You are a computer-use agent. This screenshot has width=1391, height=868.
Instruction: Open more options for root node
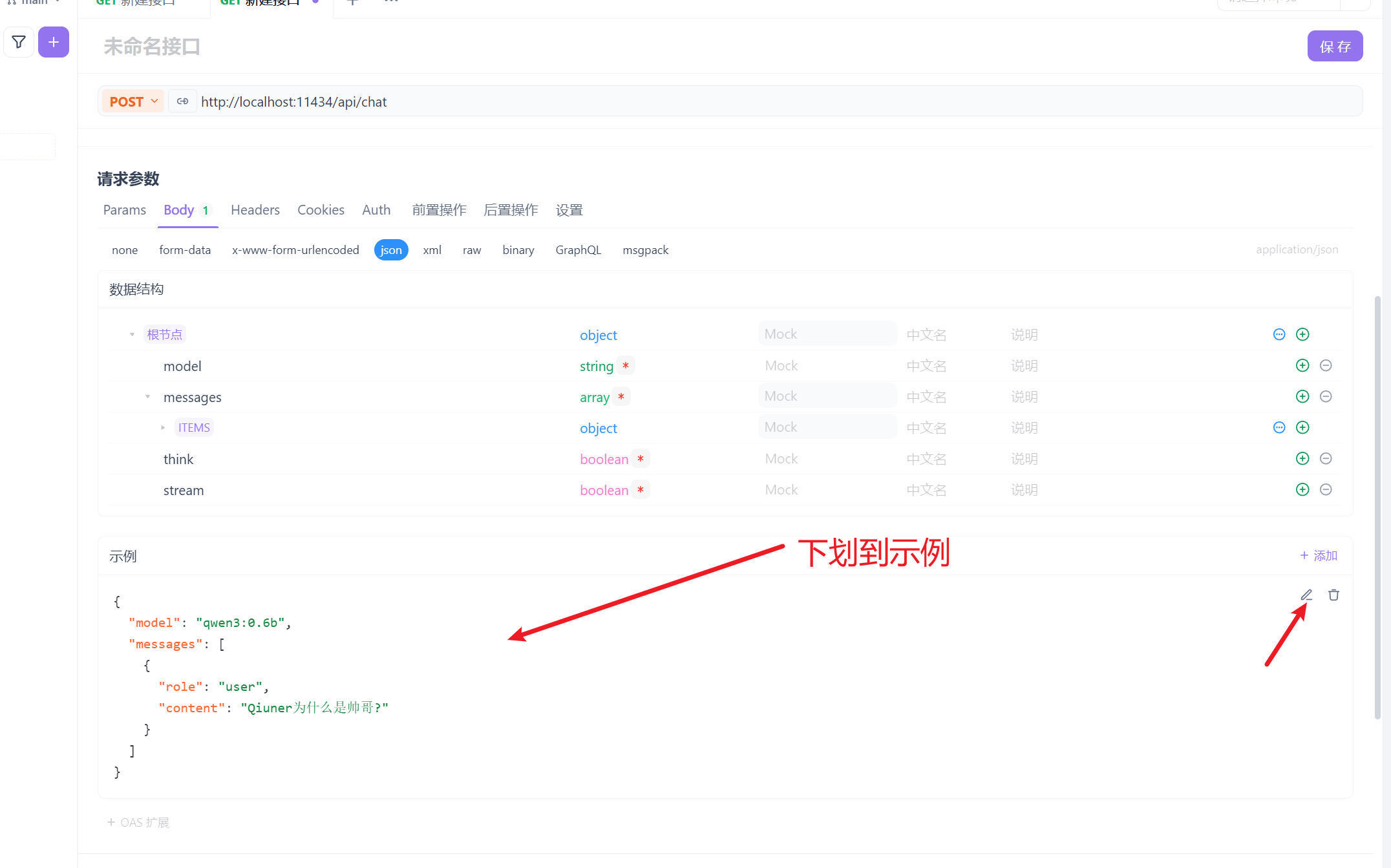(1279, 335)
